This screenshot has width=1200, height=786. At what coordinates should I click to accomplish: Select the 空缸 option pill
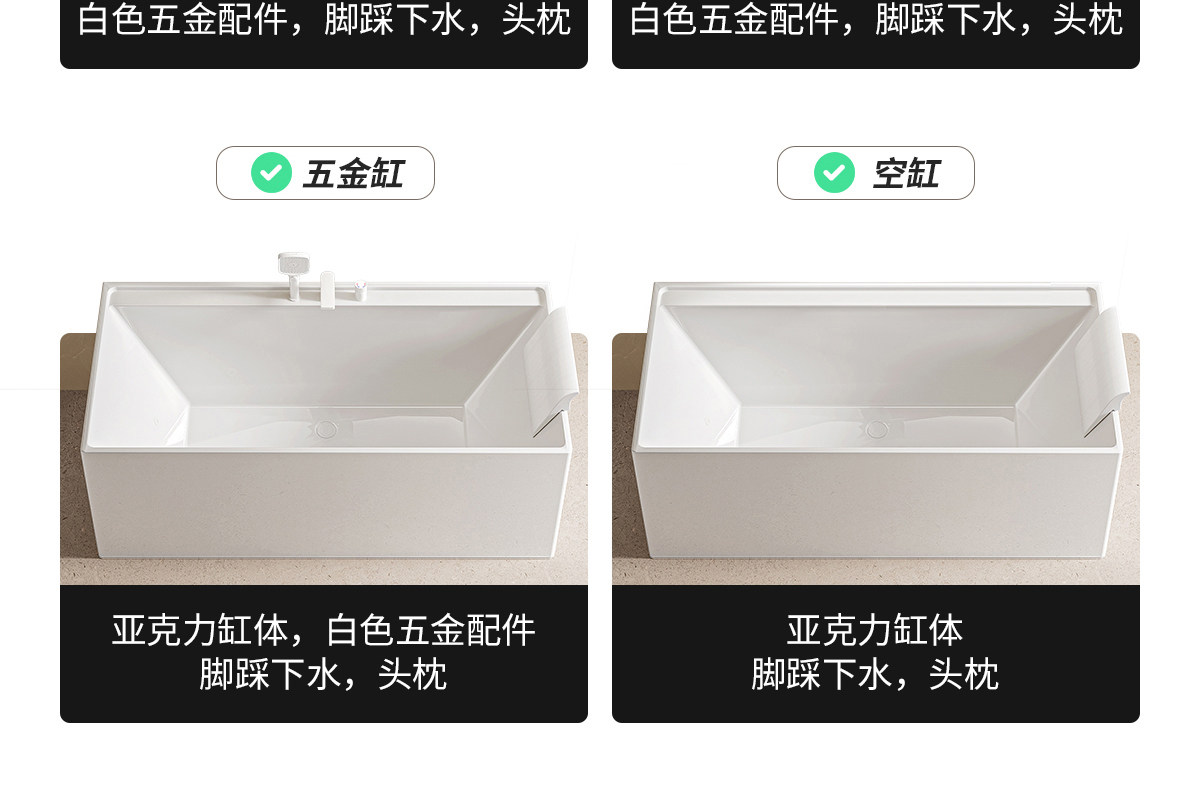pyautogui.click(x=875, y=173)
